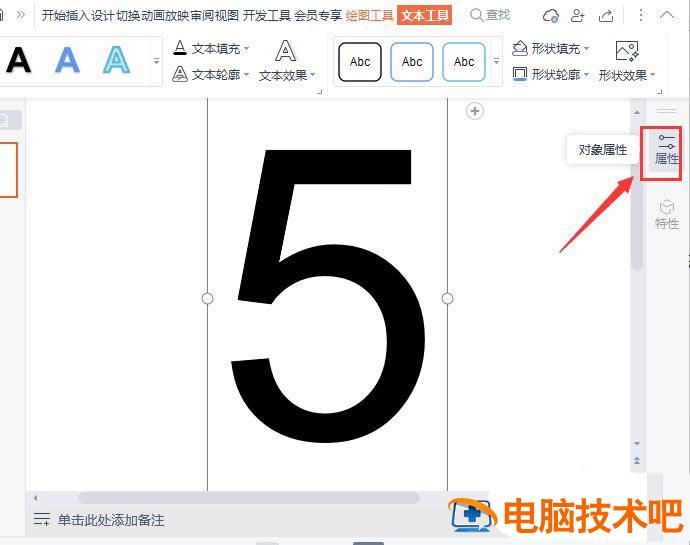Viewport: 690px width, 545px height.
Task: Switch to the 视图 tab
Action: pos(227,15)
